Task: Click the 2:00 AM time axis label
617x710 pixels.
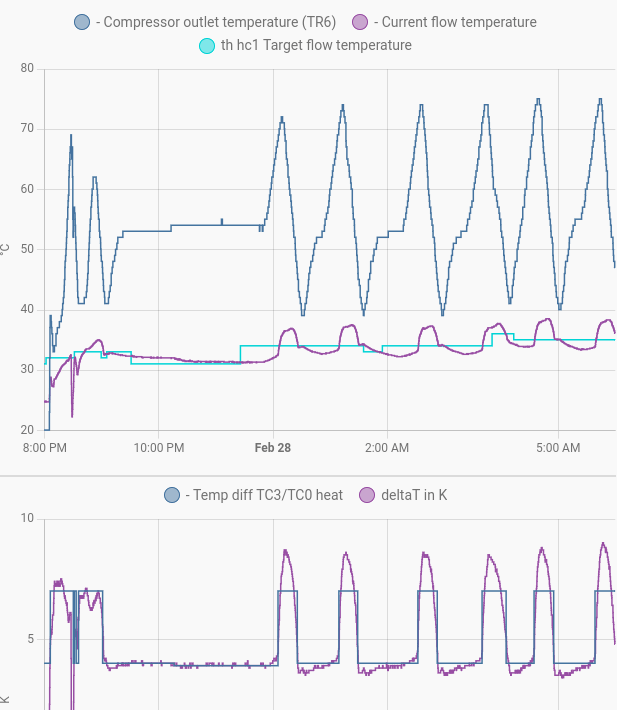Action: (x=387, y=448)
